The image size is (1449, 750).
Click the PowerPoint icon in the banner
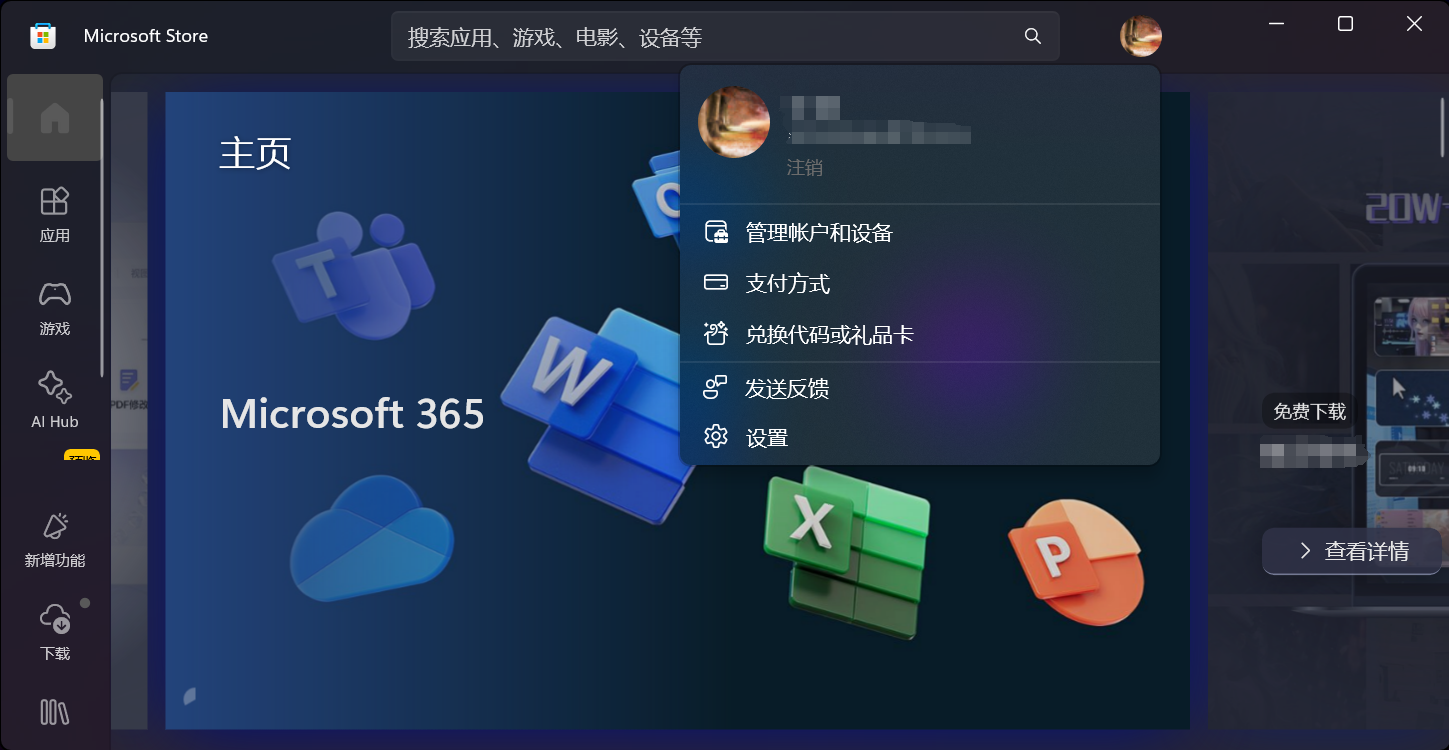(x=1075, y=560)
